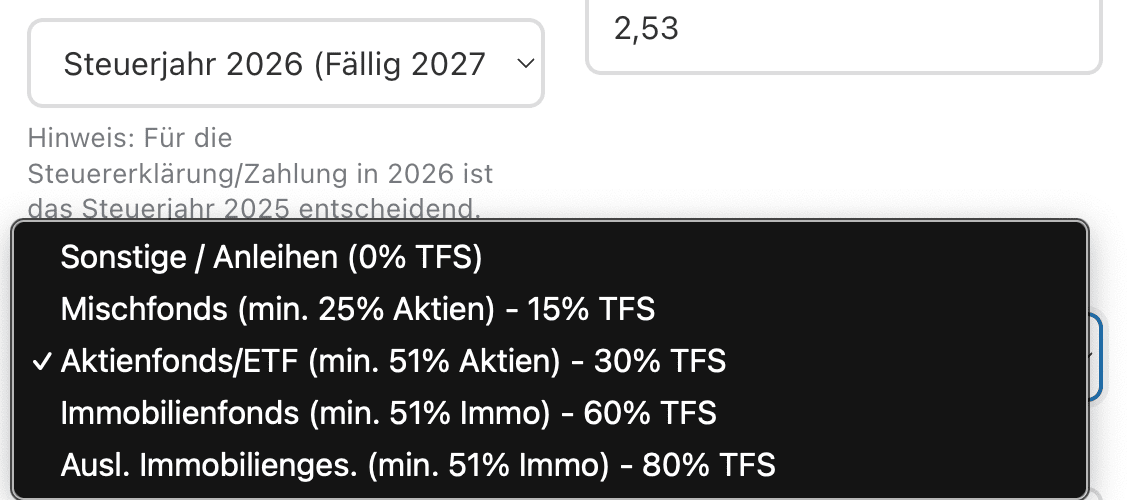1132x500 pixels.
Task: Pick the foreign real estate company option
Action: [417, 465]
